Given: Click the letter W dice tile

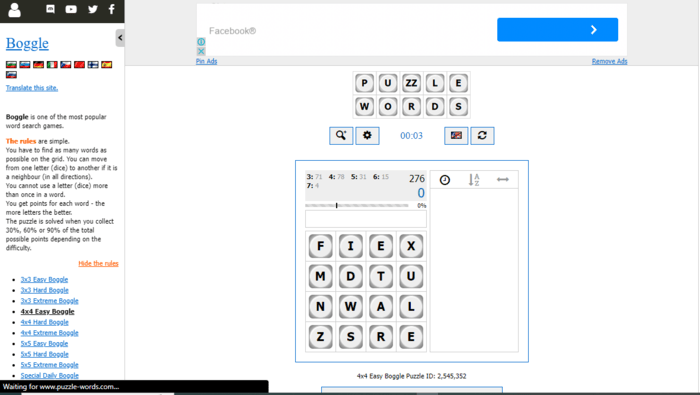Looking at the screenshot, I should [350, 307].
